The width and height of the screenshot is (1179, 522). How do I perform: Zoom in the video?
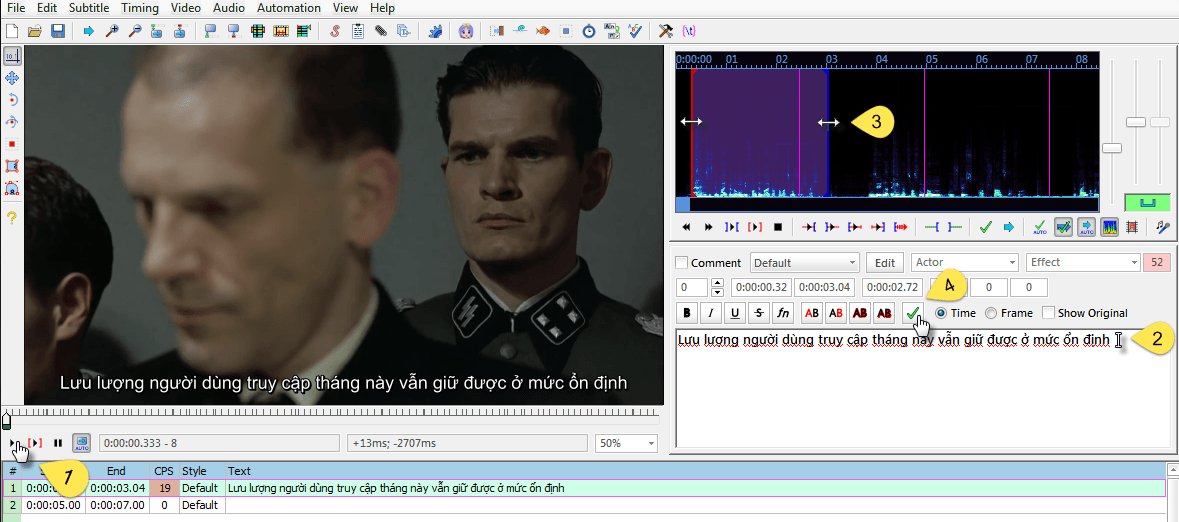(111, 32)
